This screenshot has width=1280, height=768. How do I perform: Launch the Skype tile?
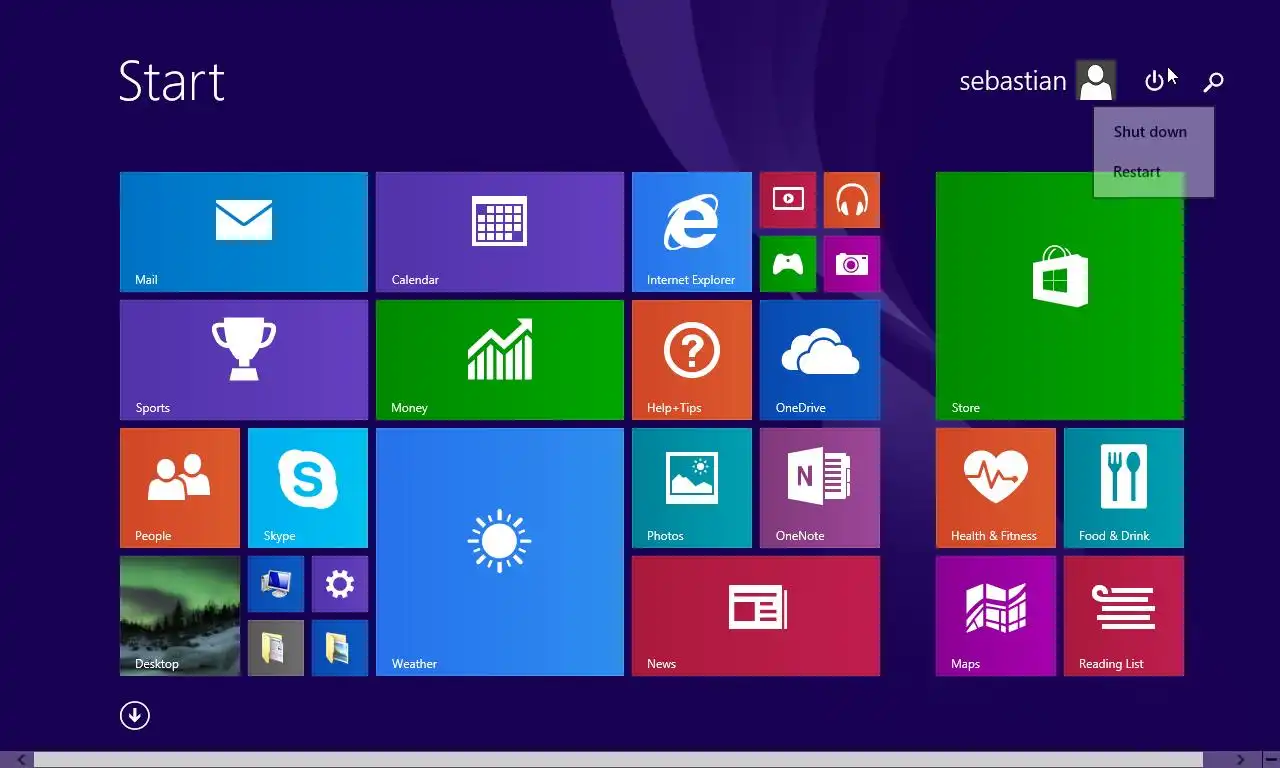pos(308,488)
